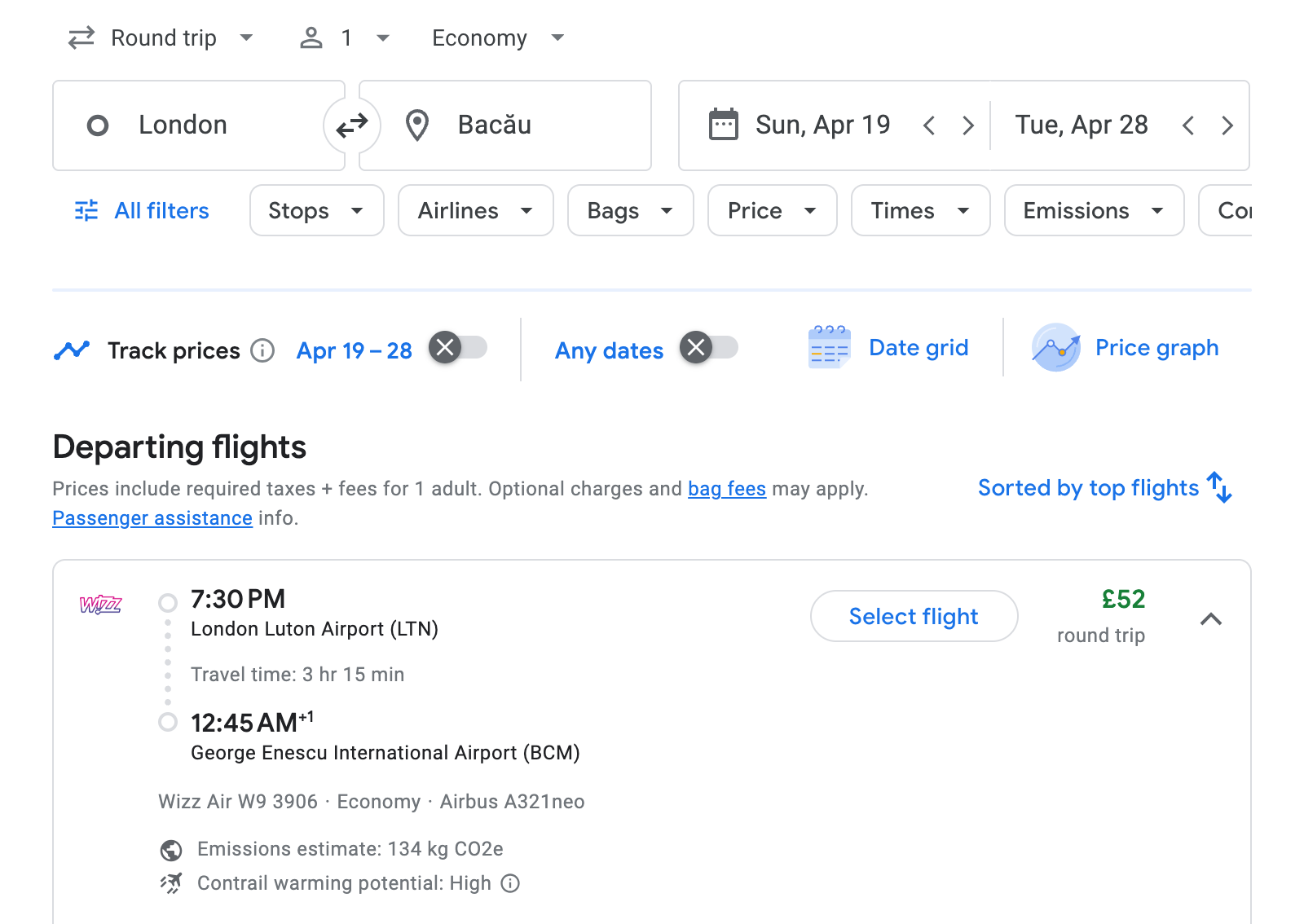Screen dimensions: 1304x924
Task: Open the Airlines filter dropdown
Action: pyautogui.click(x=475, y=210)
